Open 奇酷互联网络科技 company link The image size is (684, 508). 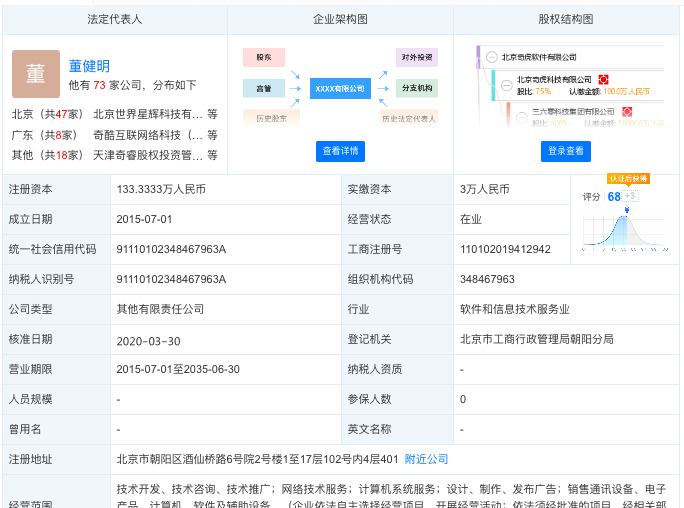(x=147, y=135)
